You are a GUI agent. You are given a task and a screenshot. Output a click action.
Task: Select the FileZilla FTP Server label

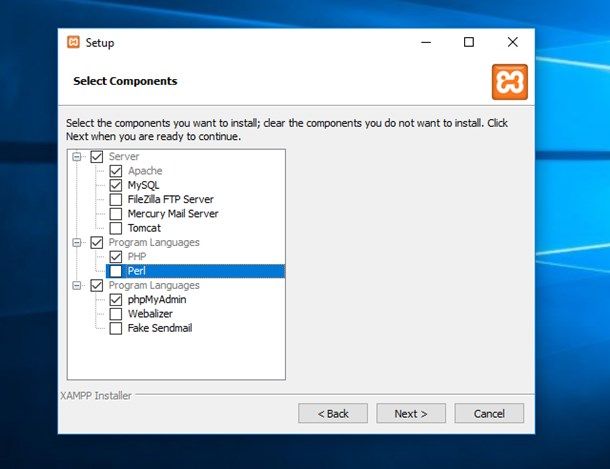click(171, 200)
